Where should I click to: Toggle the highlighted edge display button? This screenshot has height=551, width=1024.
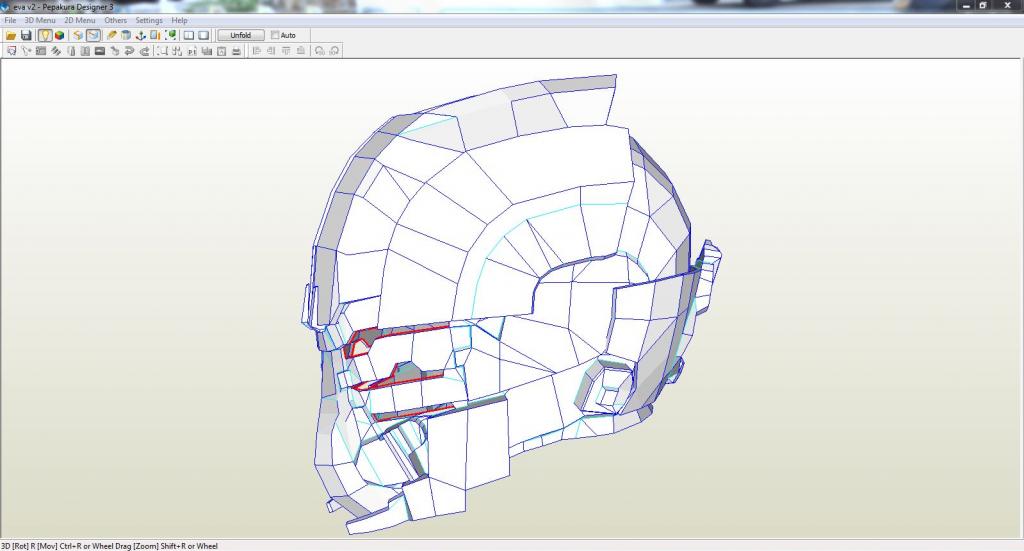pos(93,35)
